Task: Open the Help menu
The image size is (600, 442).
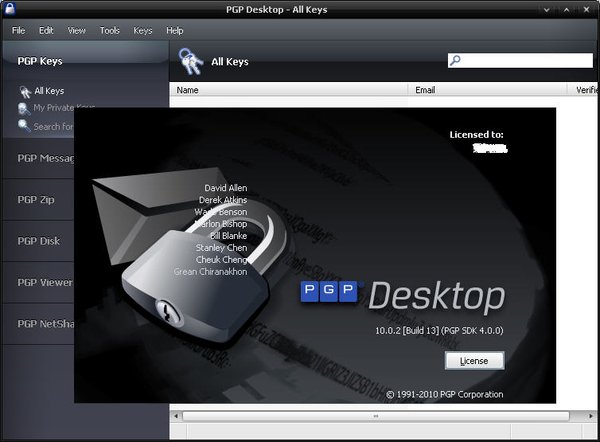Action: point(174,30)
